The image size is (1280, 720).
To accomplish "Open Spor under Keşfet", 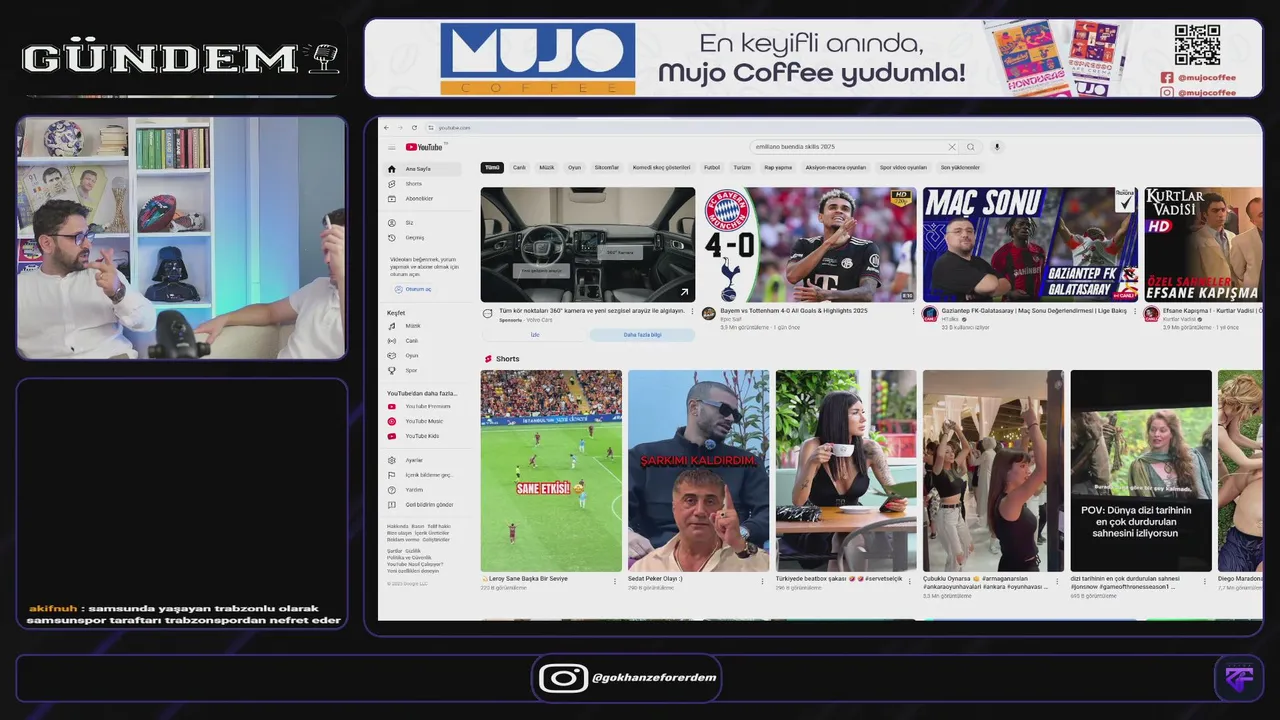I will (424, 370).
